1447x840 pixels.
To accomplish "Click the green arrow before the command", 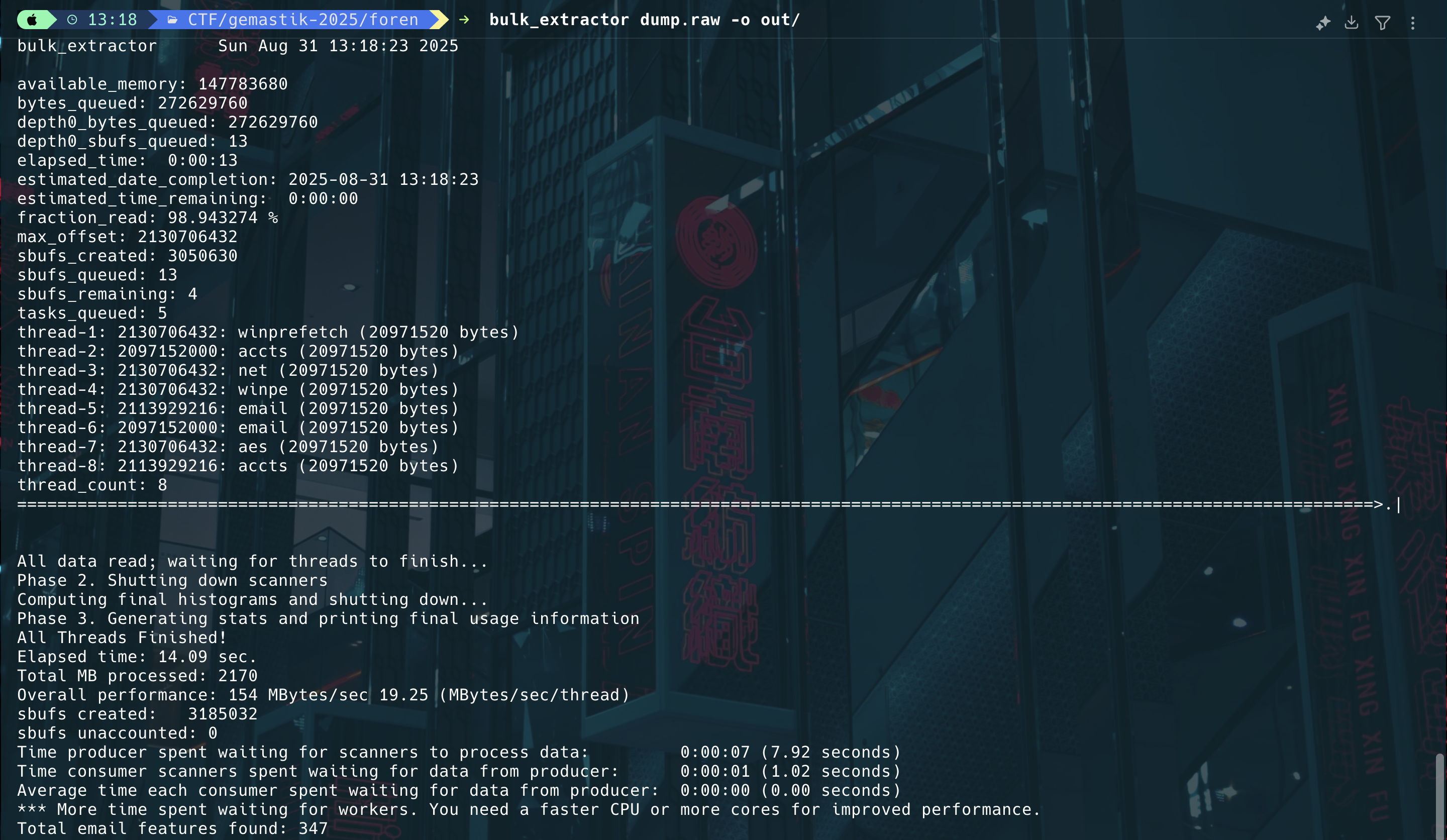I will click(x=464, y=20).
